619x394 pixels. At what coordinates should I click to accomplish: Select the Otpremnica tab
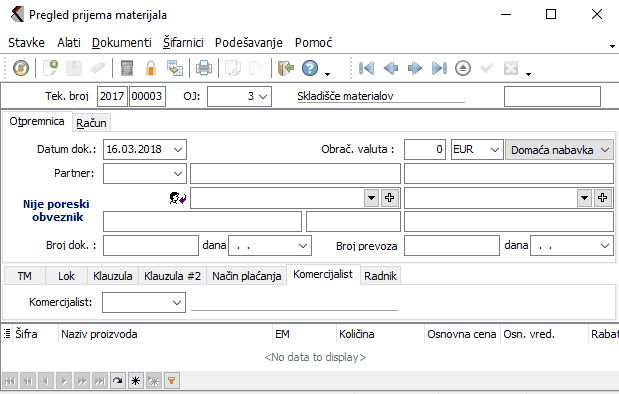pyautogui.click(x=37, y=121)
